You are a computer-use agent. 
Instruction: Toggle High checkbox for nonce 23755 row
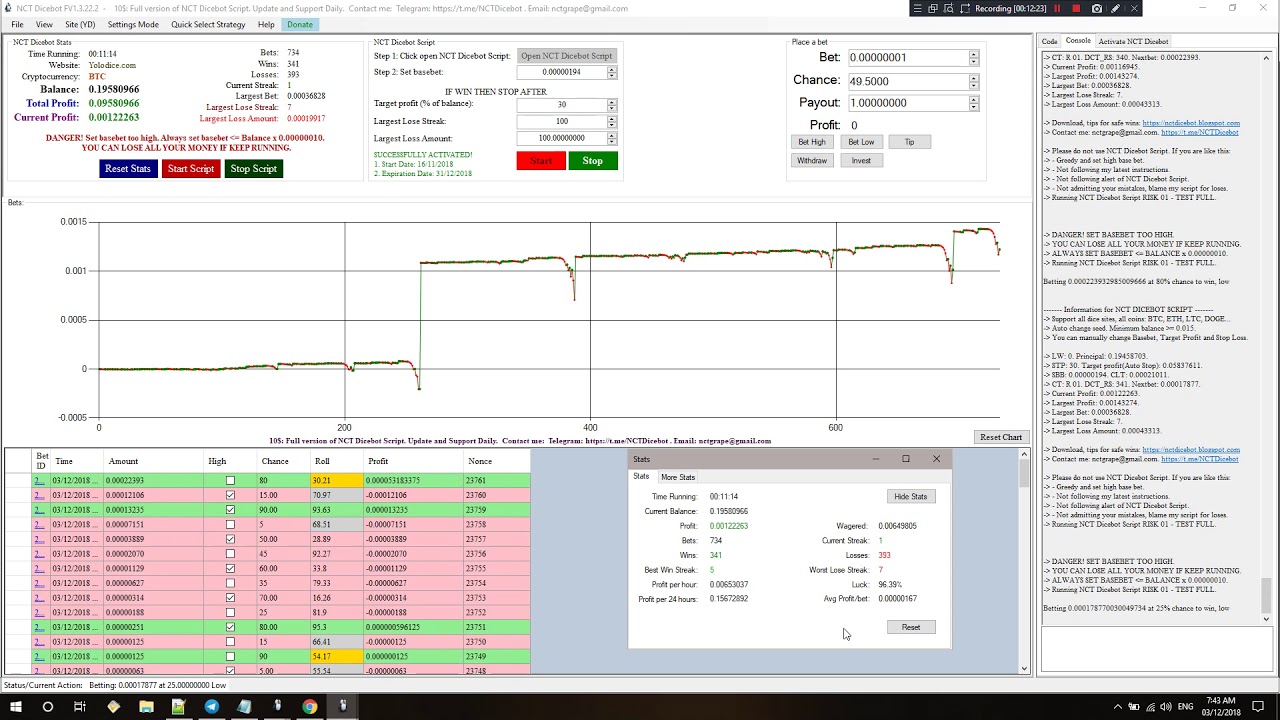tap(230, 568)
